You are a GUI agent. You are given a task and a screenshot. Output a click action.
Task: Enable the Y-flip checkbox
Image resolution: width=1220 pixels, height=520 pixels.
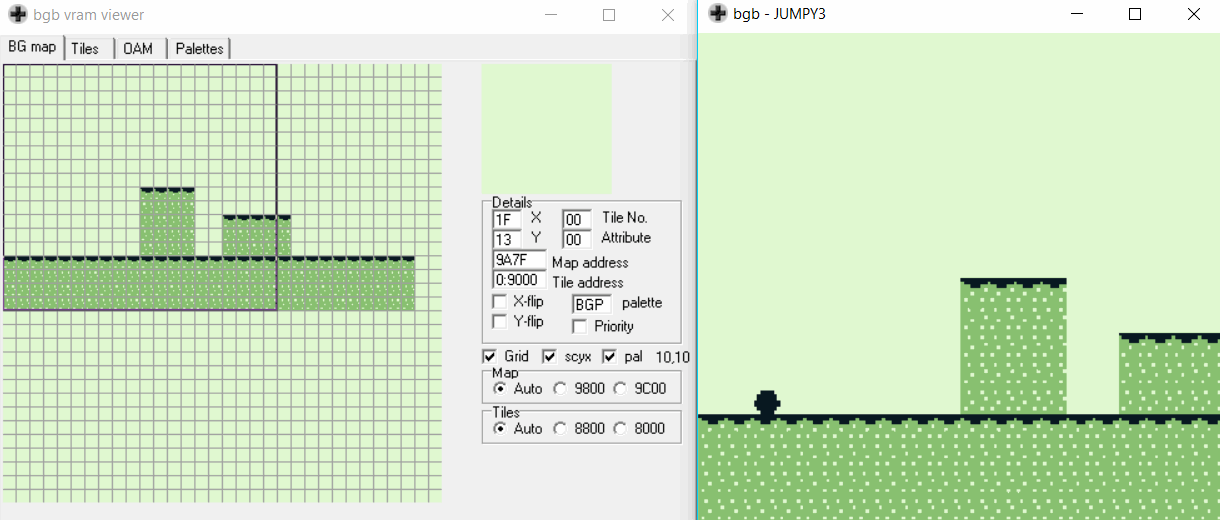click(500, 322)
